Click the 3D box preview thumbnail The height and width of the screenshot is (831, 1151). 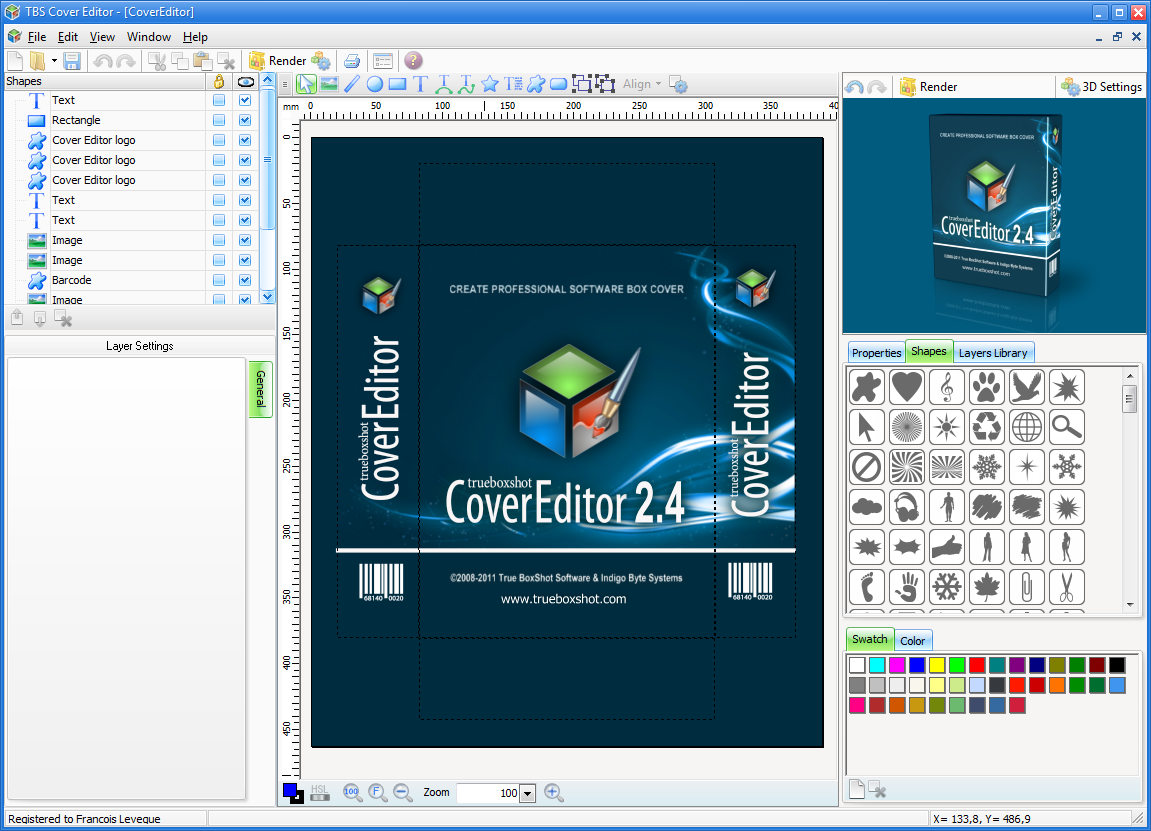click(994, 216)
